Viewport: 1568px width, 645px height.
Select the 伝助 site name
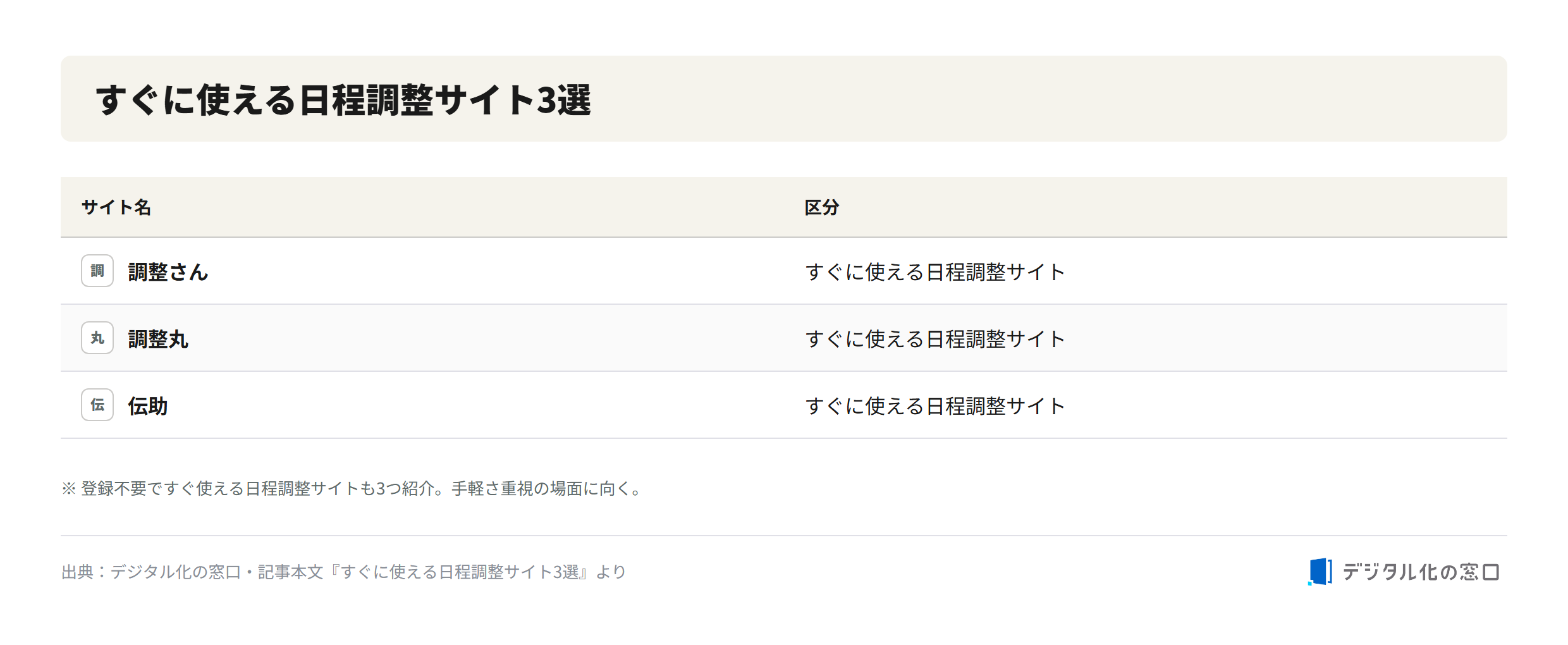coord(148,406)
